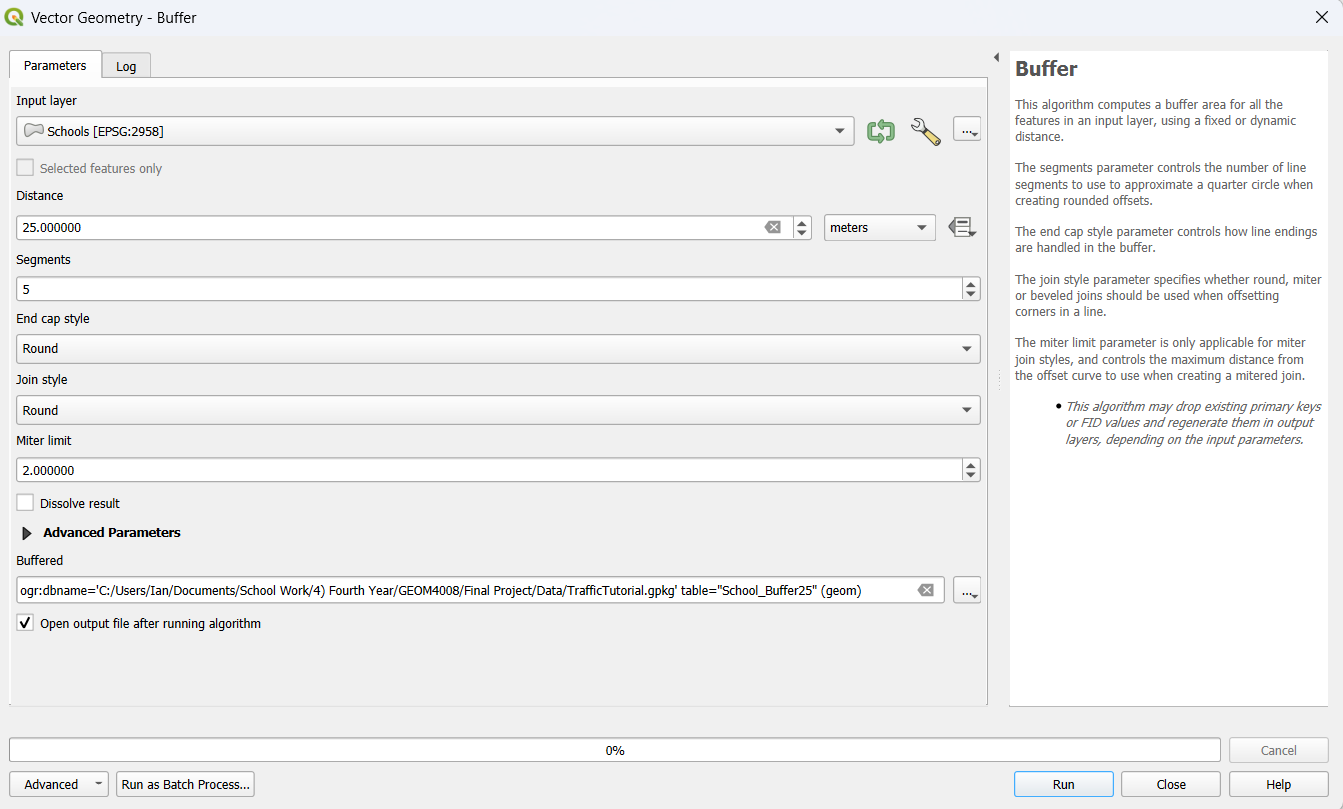Open the End cap style dropdown

click(x=497, y=349)
